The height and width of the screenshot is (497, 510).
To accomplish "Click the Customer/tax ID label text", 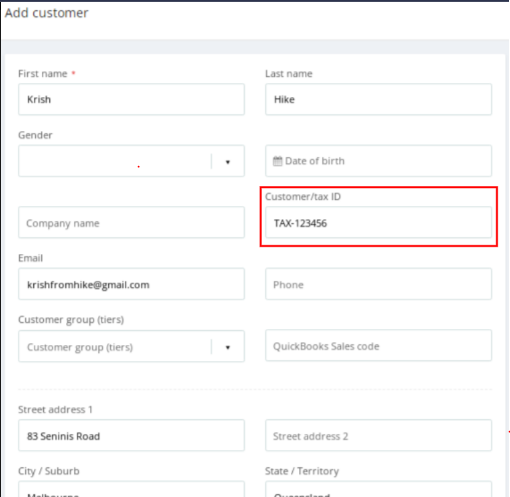I will click(303, 197).
